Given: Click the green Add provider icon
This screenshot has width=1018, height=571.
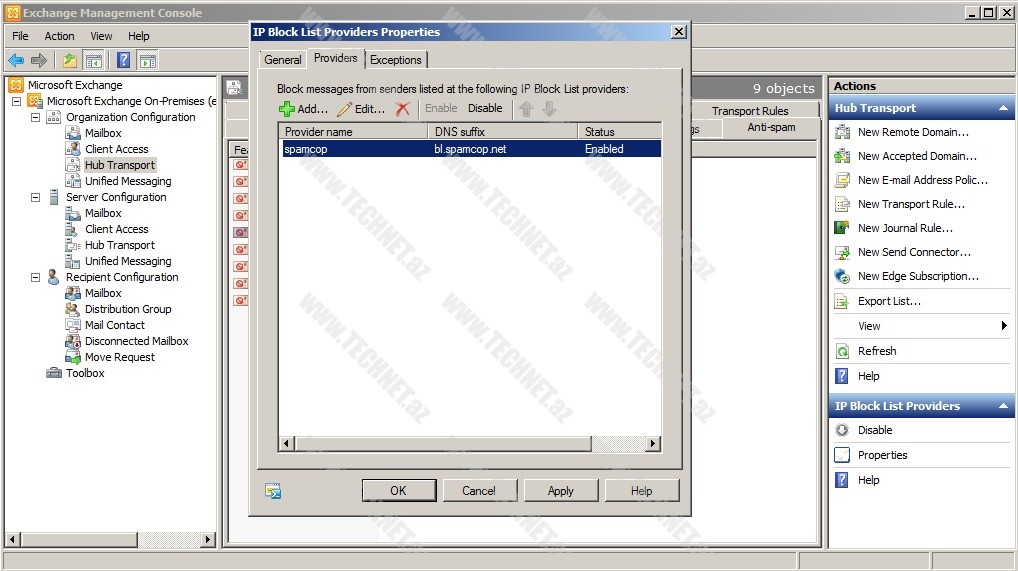Looking at the screenshot, I should (287, 109).
